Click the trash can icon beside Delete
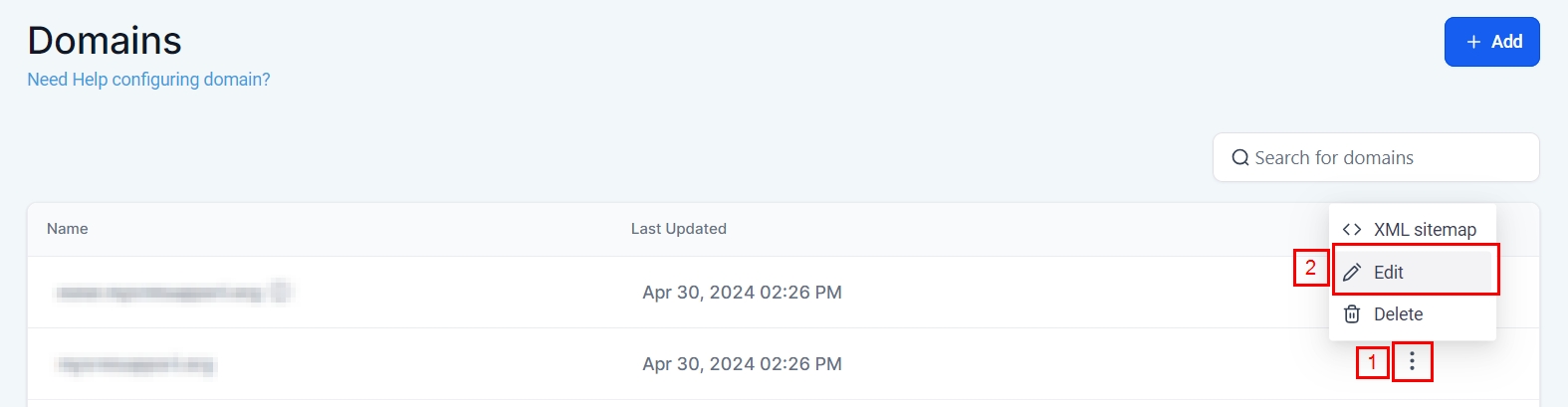 [1352, 314]
